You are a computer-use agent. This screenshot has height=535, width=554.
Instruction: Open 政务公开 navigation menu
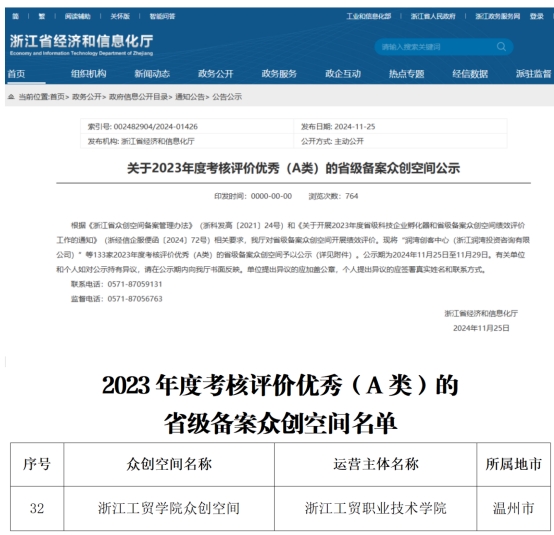click(x=216, y=74)
